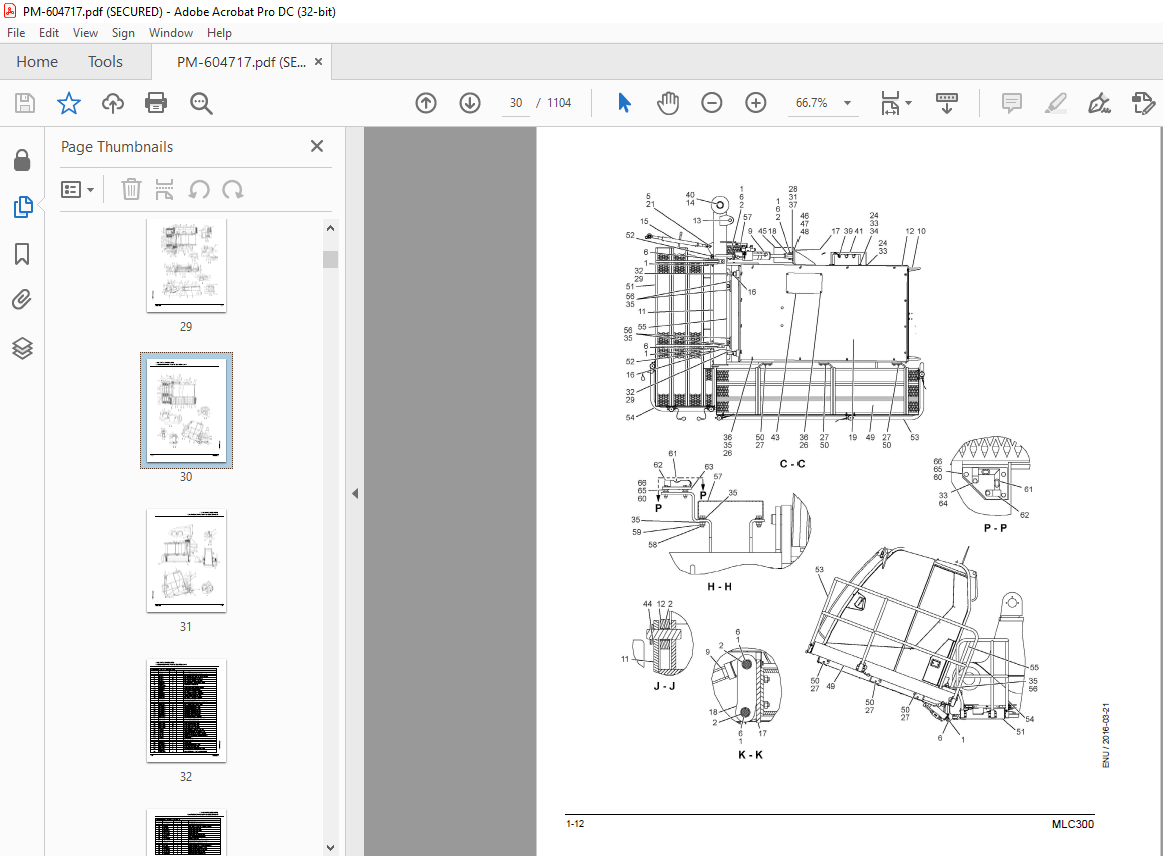The image size is (1163, 856).
Task: Activate the Selection arrow tool
Action: tap(624, 103)
